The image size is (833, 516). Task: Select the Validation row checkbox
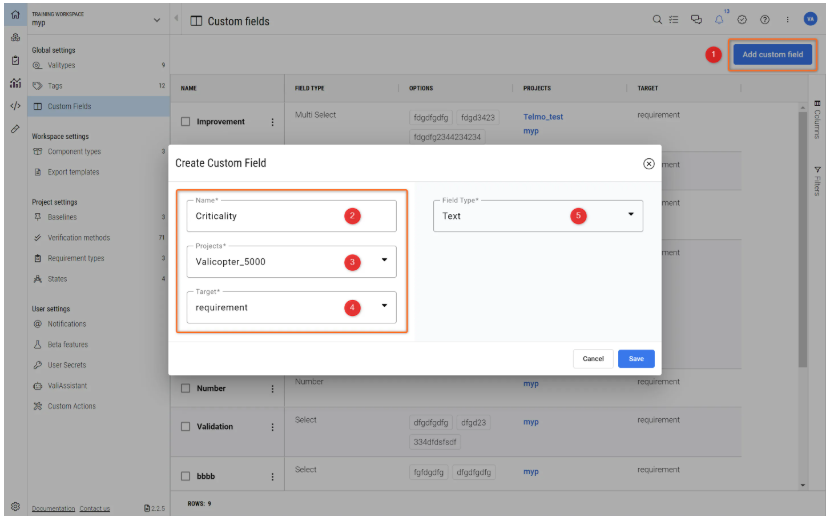pos(185,427)
